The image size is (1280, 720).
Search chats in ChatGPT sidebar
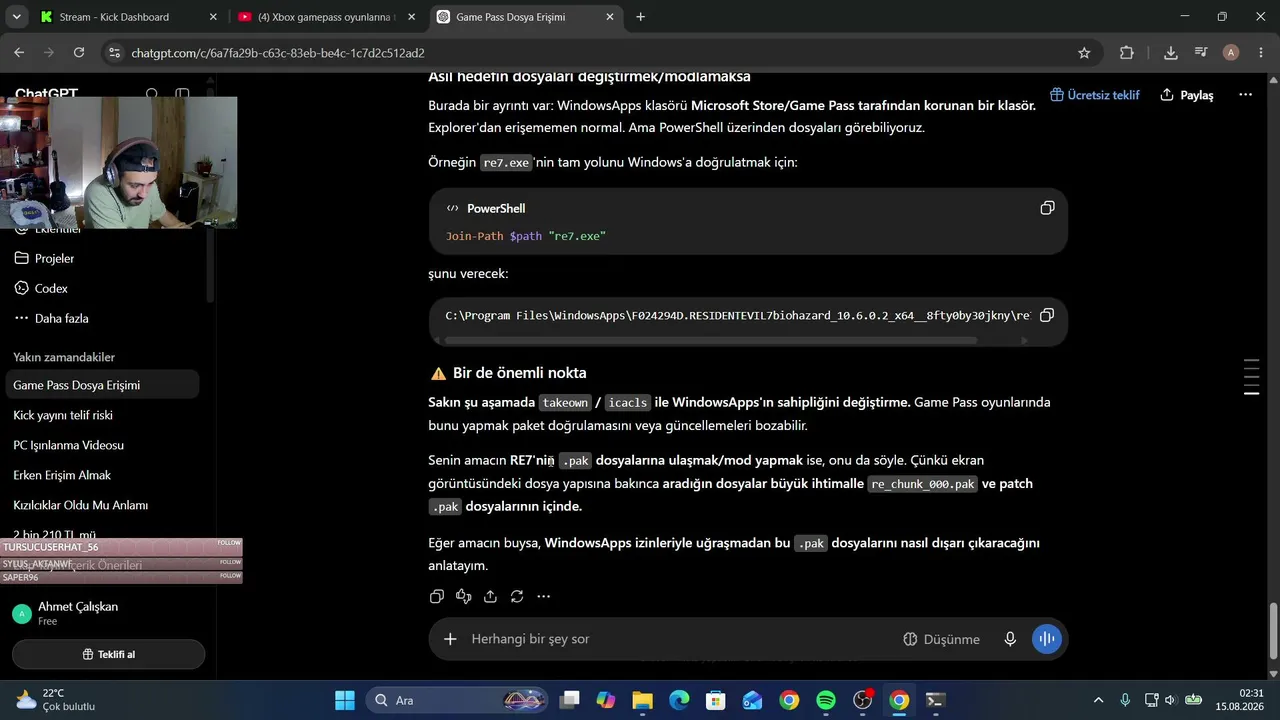[152, 95]
